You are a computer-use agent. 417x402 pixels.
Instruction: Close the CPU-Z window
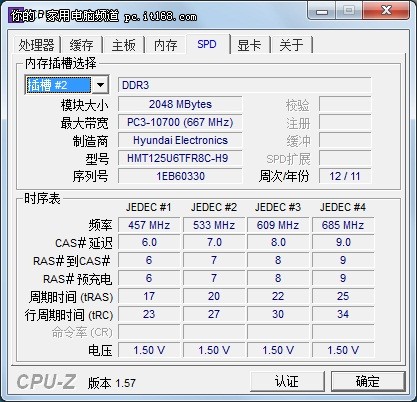pyautogui.click(x=386, y=11)
